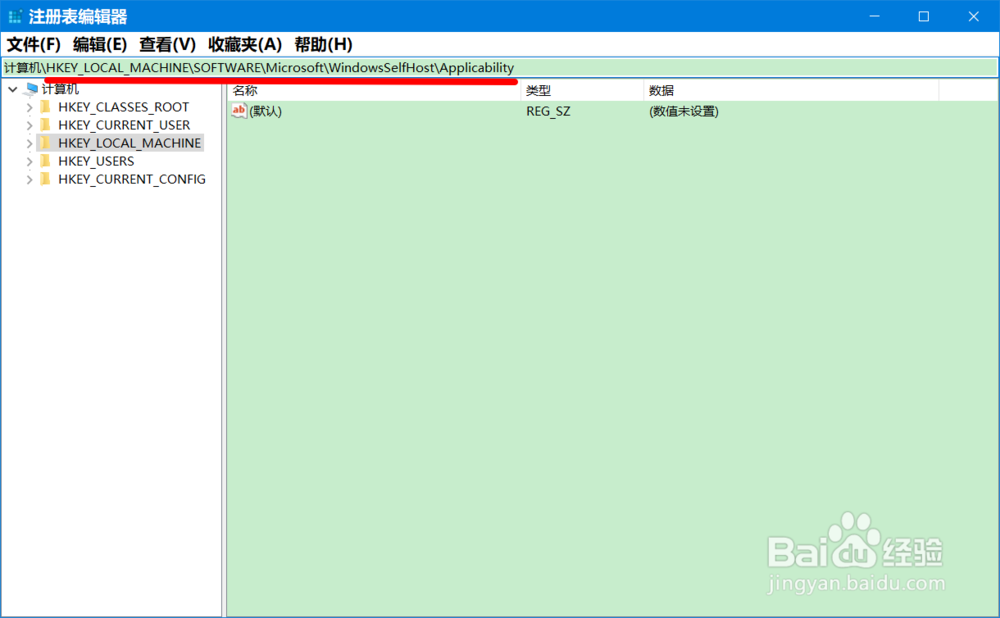Open the 帮助(H) menu
Viewport: 1000px width, 618px height.
(323, 45)
